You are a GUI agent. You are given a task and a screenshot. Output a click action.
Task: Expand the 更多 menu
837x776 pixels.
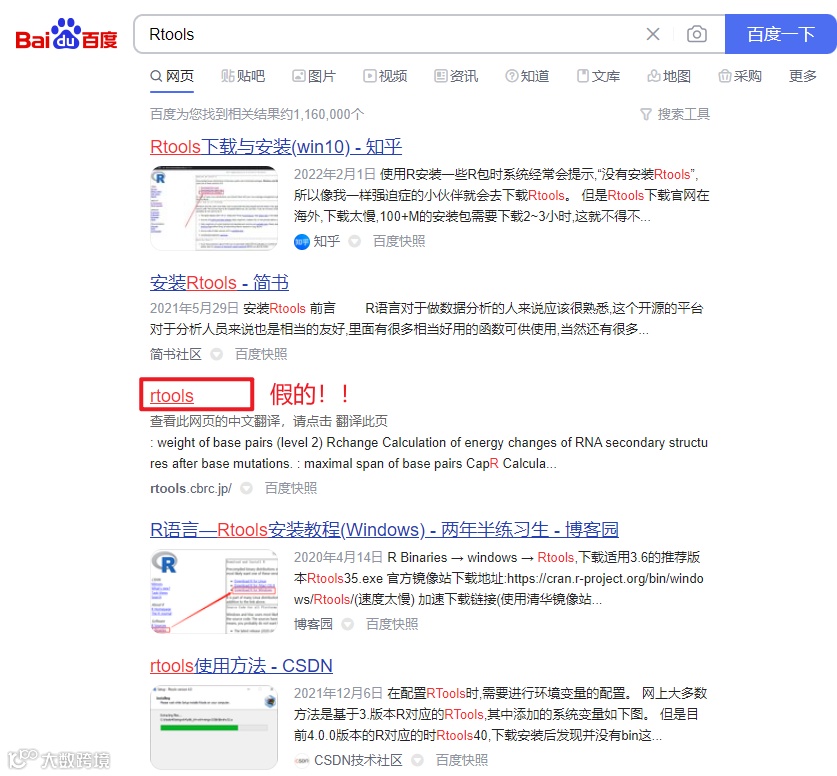point(803,76)
